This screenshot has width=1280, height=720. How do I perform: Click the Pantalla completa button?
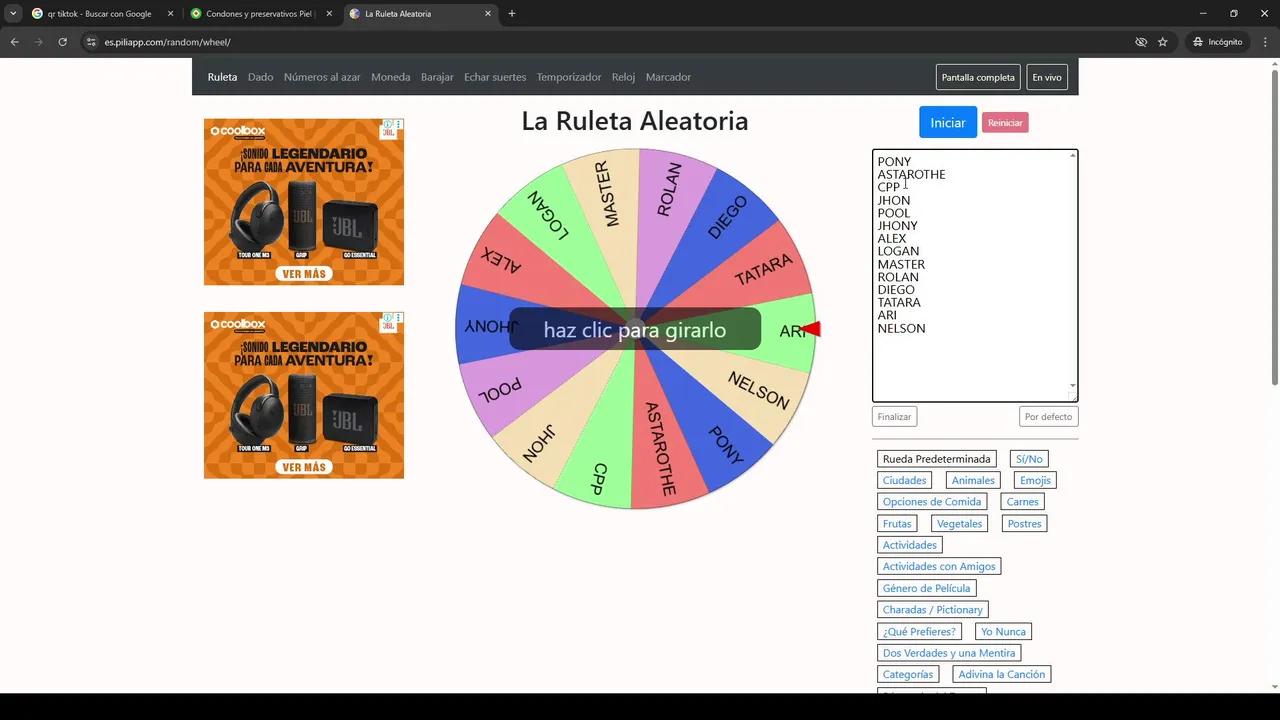(978, 77)
